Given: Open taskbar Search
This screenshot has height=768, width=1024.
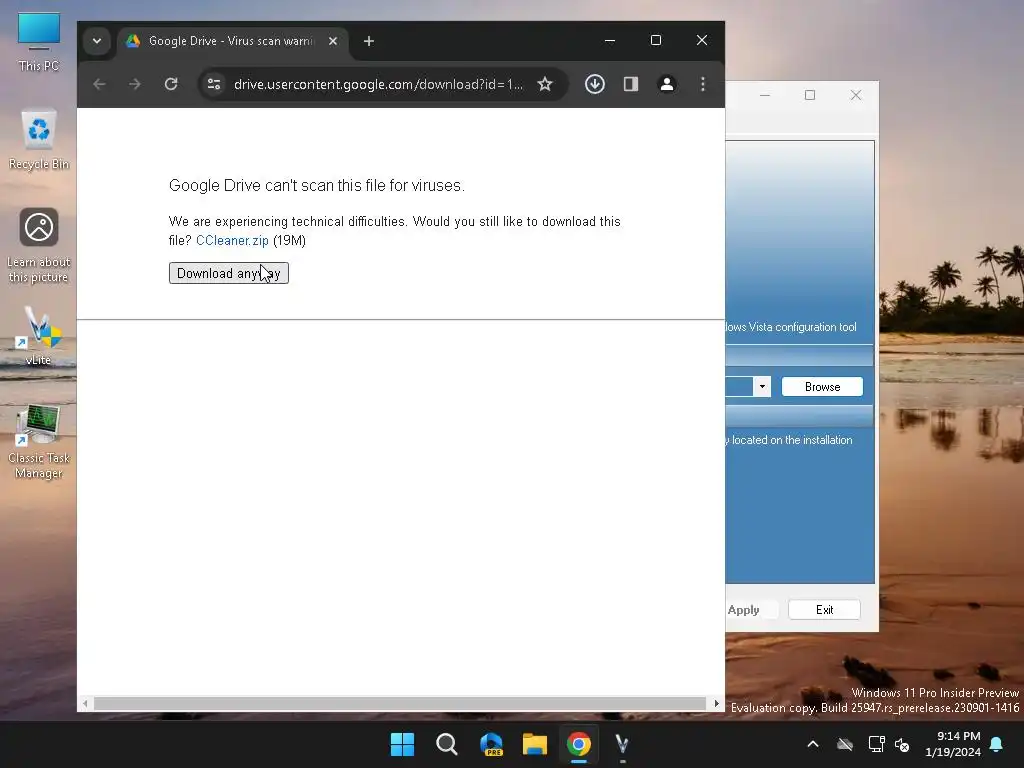Looking at the screenshot, I should click(447, 744).
